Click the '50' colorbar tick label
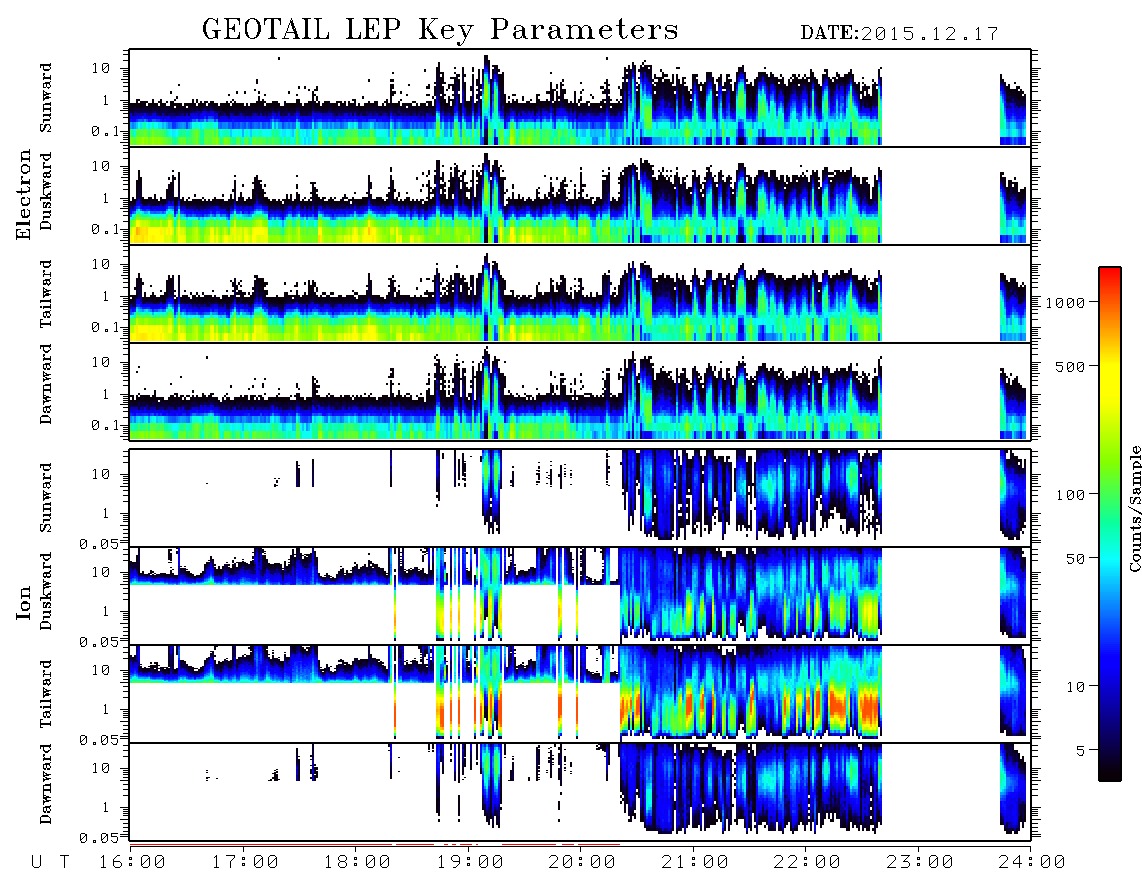Screen dimensions: 1142x880 click(1075, 559)
